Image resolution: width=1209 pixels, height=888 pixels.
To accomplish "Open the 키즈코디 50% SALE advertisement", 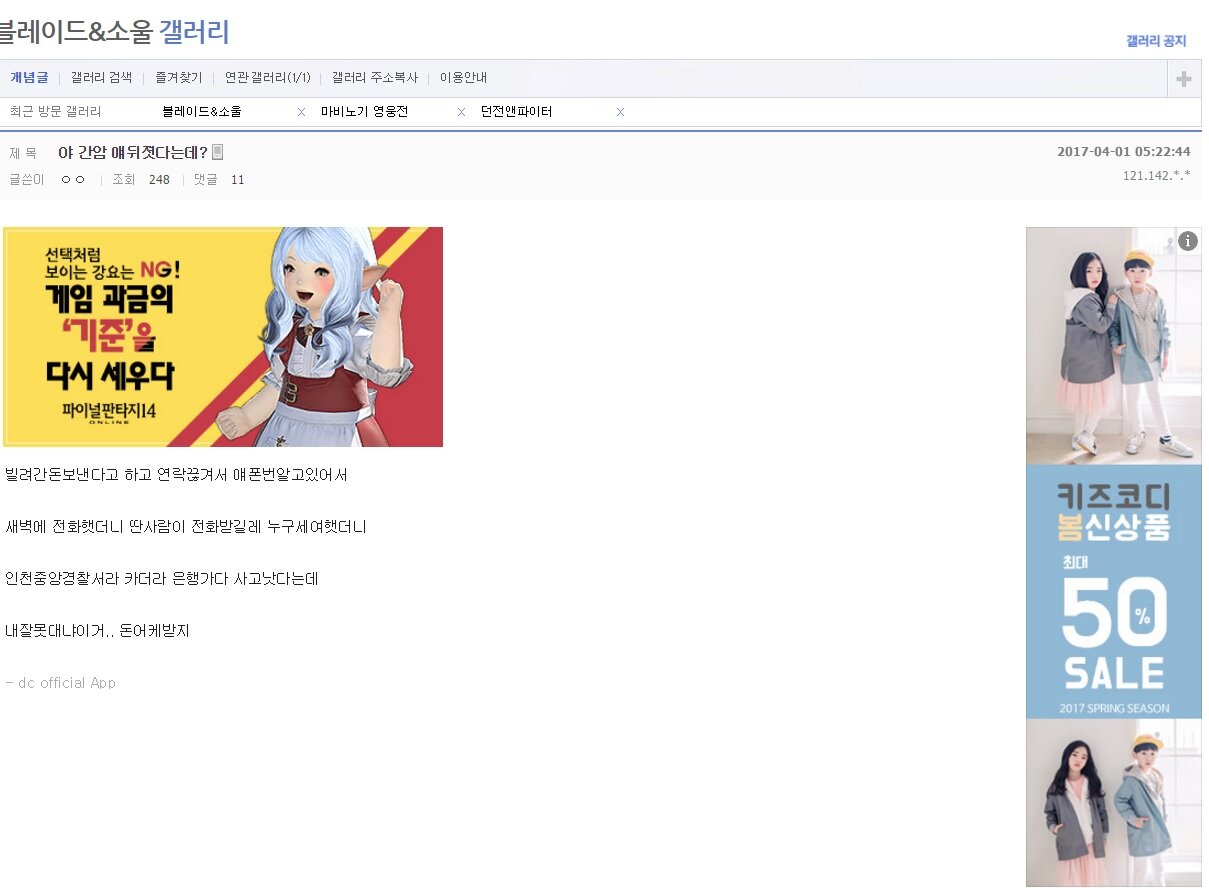I will coord(1114,557).
